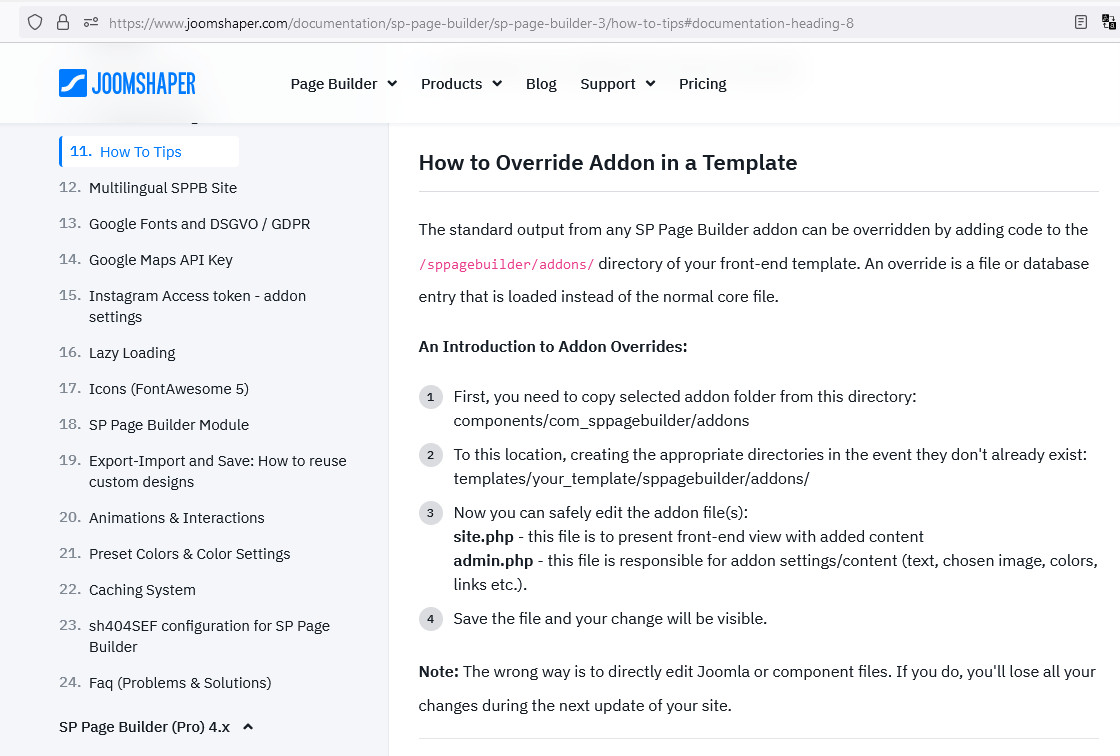Click the translate page icon

[1108, 22]
